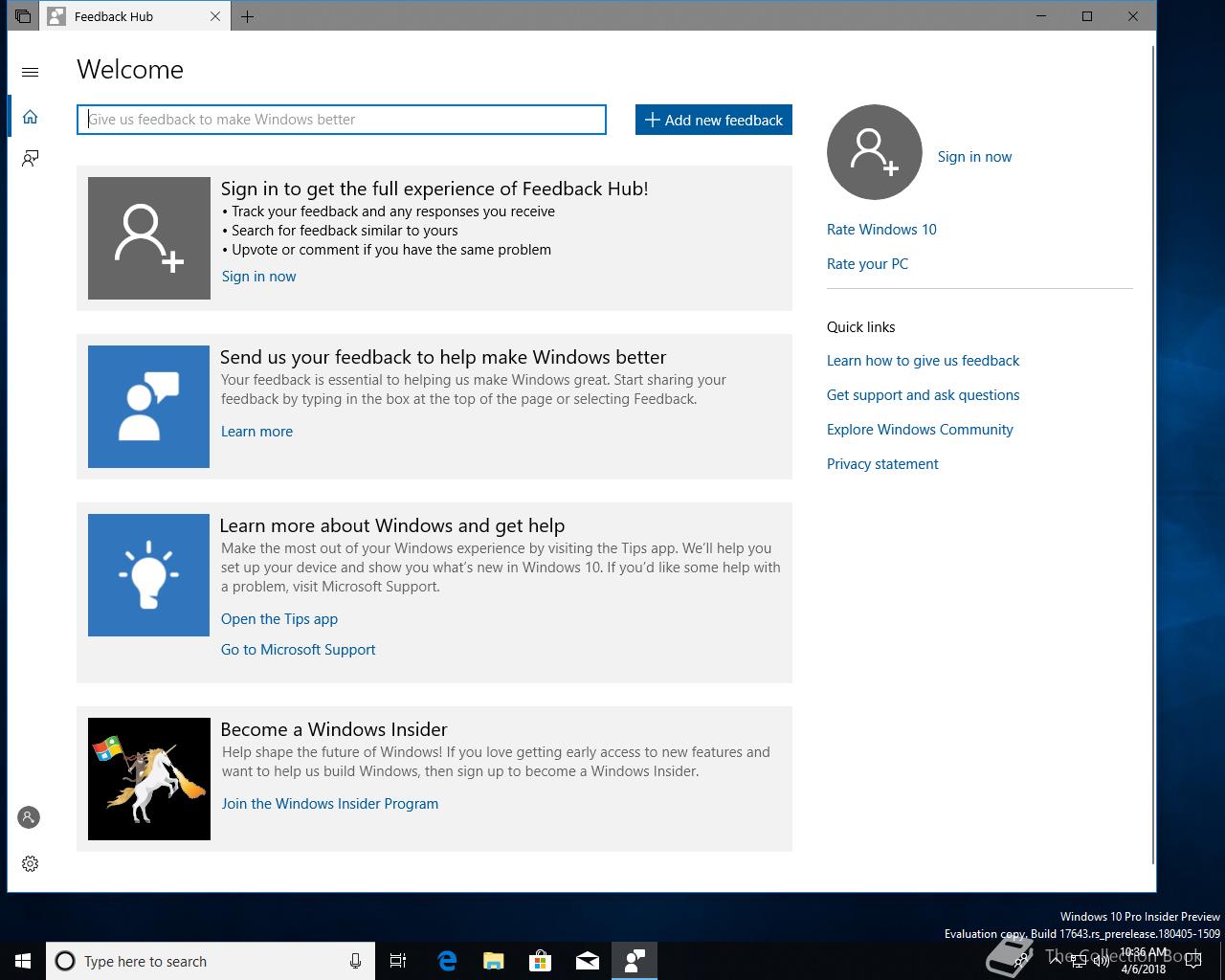Open Learn how to give us feedback

(923, 361)
